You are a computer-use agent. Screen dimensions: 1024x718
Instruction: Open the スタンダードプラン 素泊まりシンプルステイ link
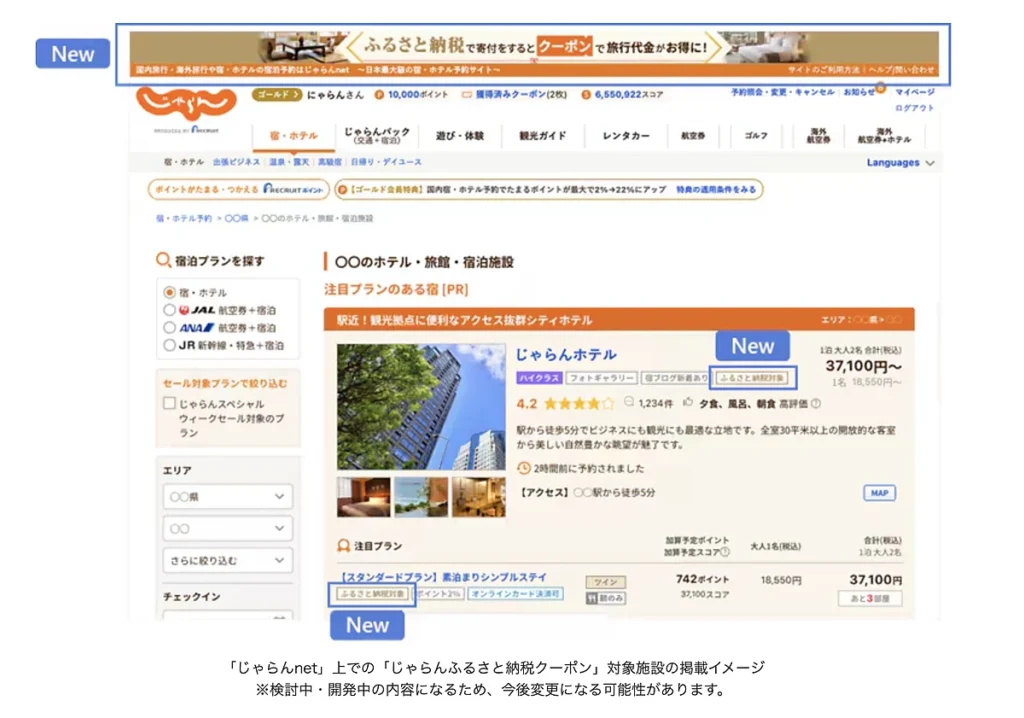444,577
